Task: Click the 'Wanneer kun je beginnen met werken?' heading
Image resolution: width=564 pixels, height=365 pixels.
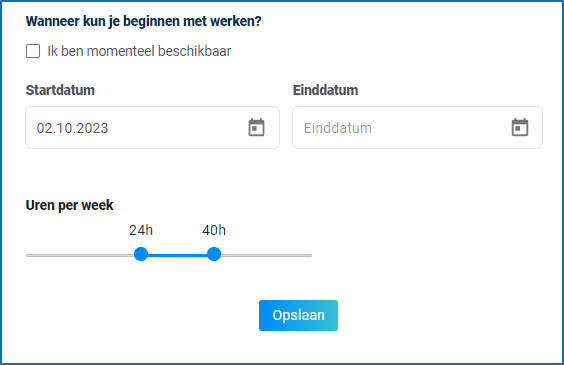Action: [x=144, y=21]
